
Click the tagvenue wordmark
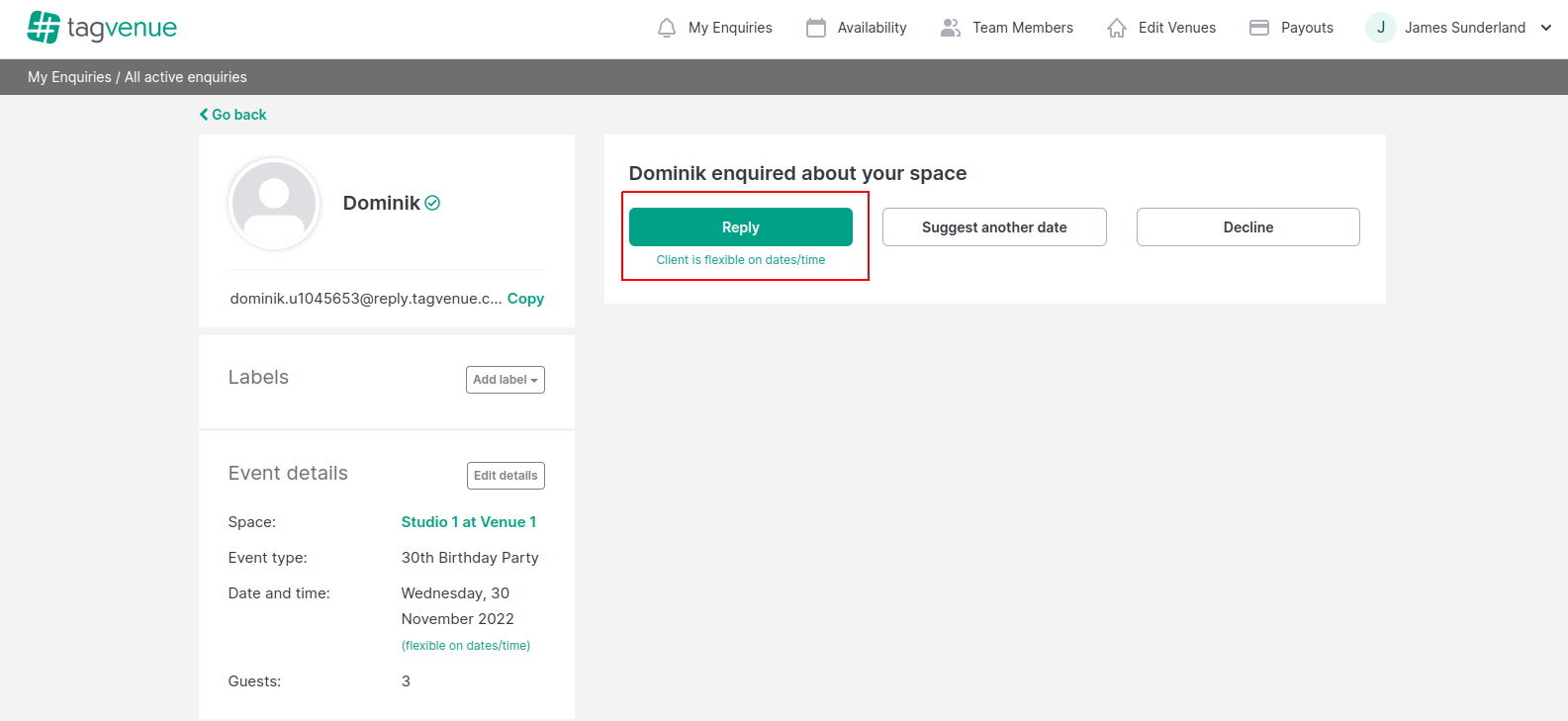pos(122,29)
